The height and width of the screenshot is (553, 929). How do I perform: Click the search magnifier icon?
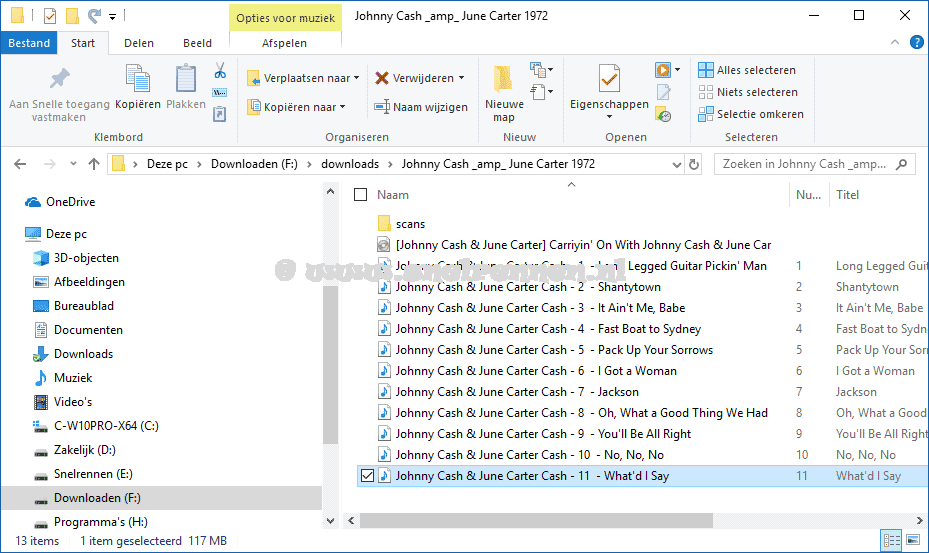click(901, 164)
